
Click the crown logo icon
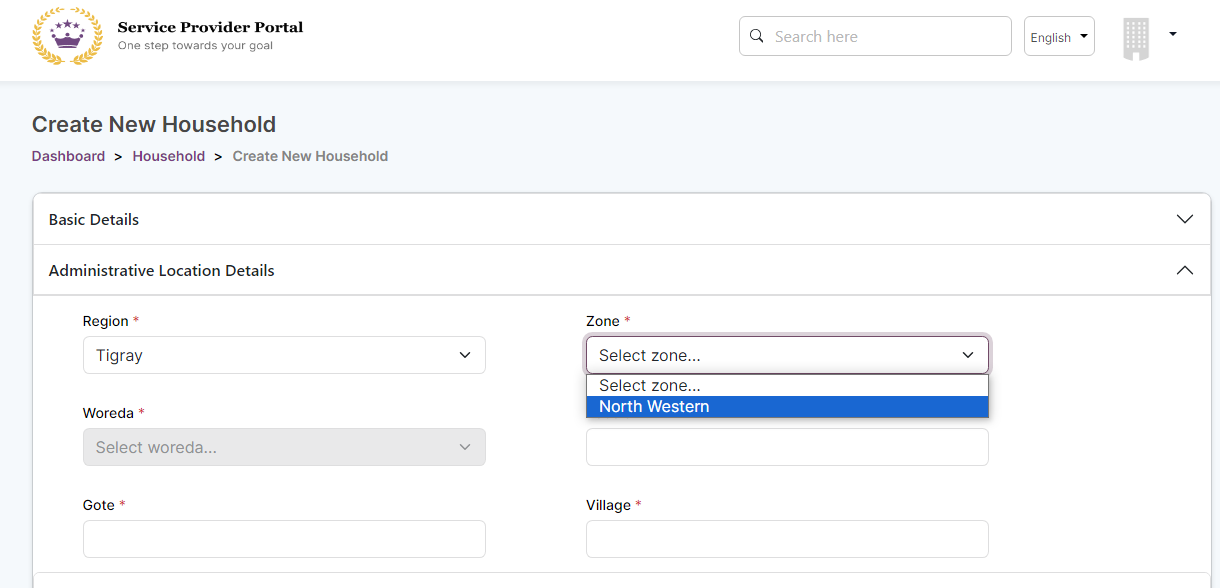[67, 36]
